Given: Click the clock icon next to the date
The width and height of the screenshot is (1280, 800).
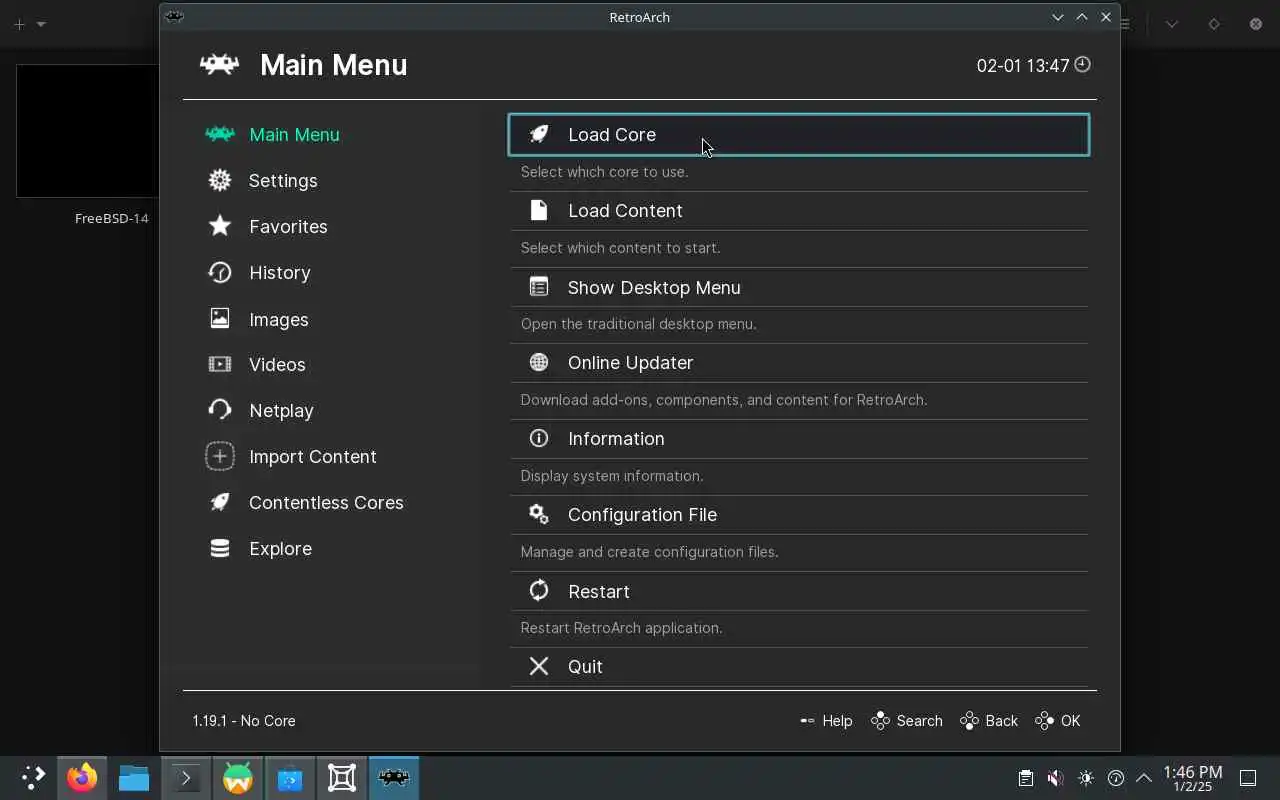Looking at the screenshot, I should (1082, 65).
